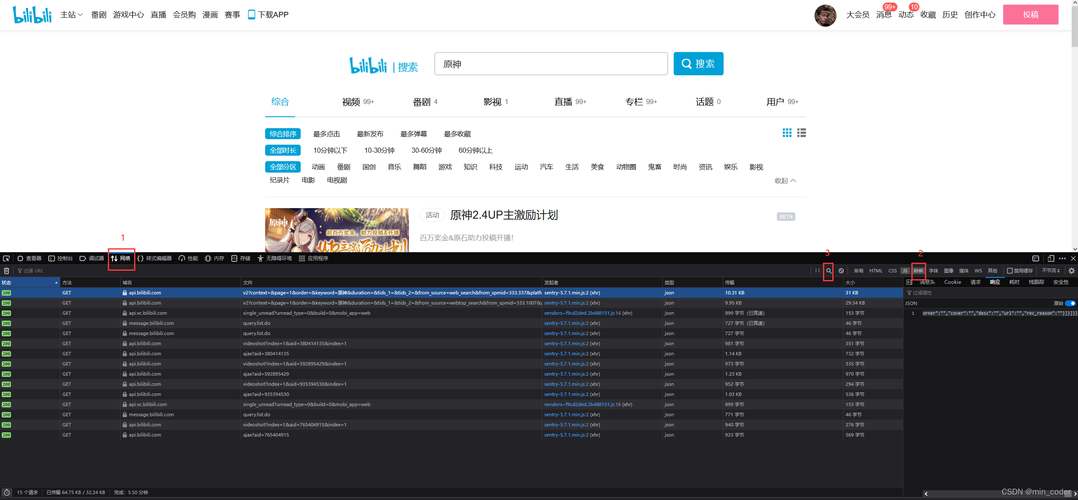Click the bilibili logo in top navigation
This screenshot has height=500, width=1078.
point(32,14)
